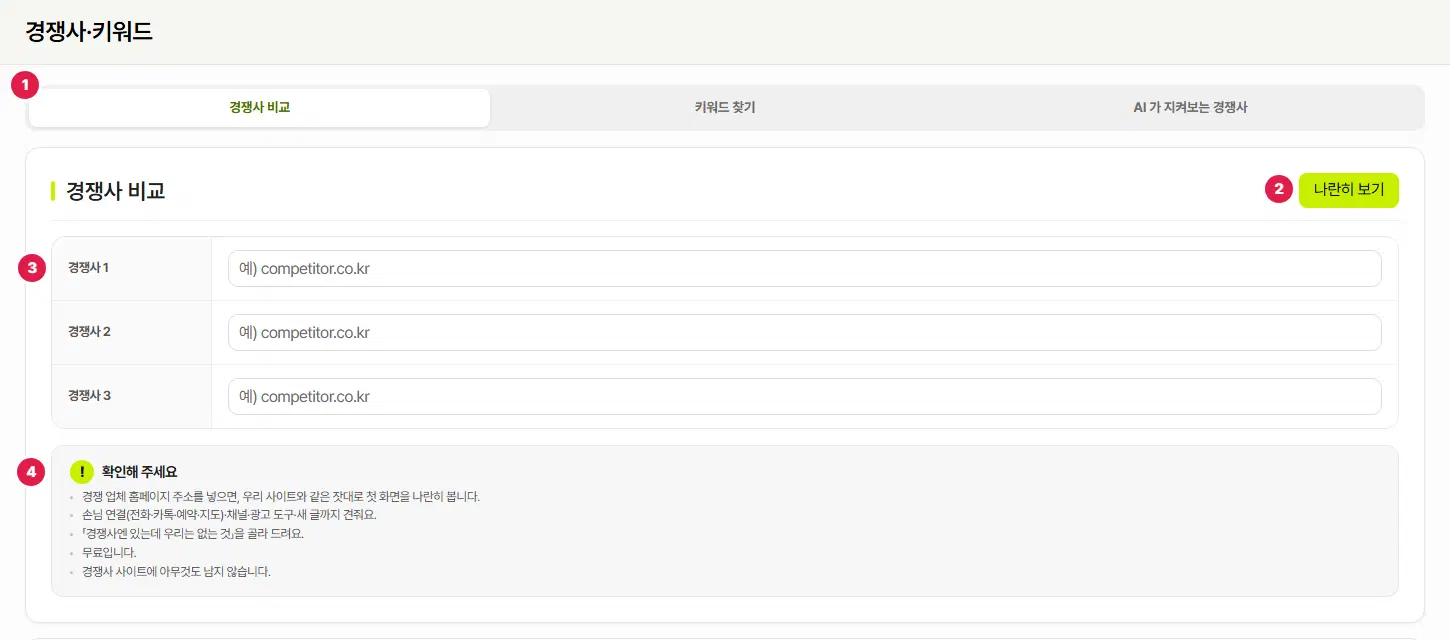Click the 경쟁사 3 row label

(x=89, y=396)
